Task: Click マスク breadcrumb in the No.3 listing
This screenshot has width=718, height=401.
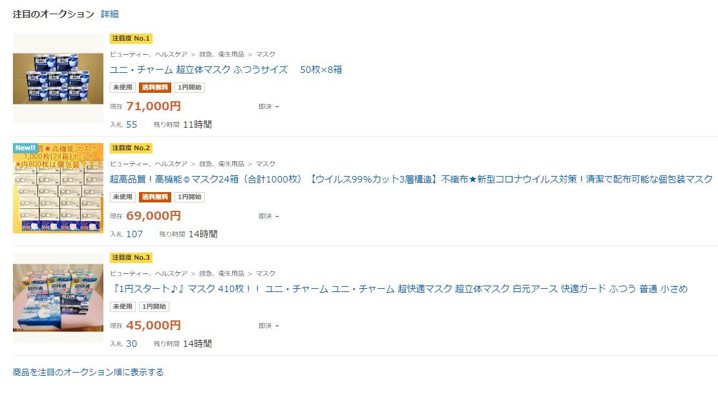Action: 266,273
